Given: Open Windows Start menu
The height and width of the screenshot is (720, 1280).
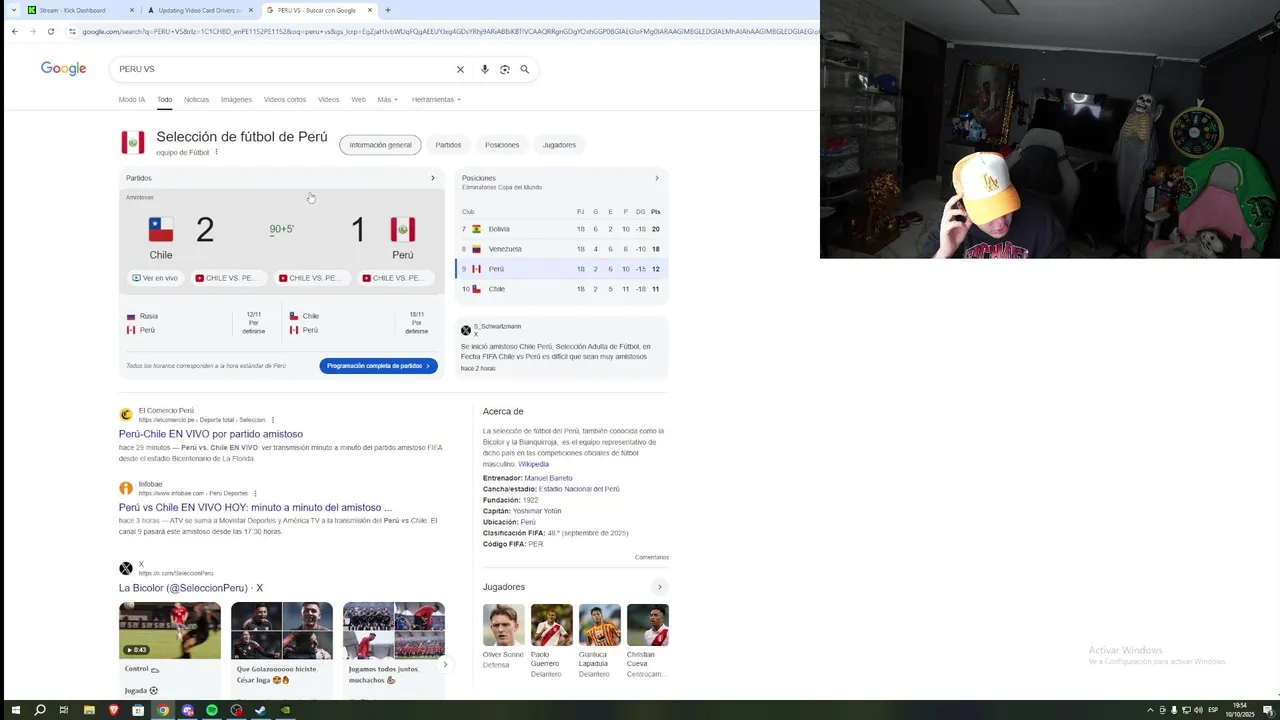Looking at the screenshot, I should 15,710.
